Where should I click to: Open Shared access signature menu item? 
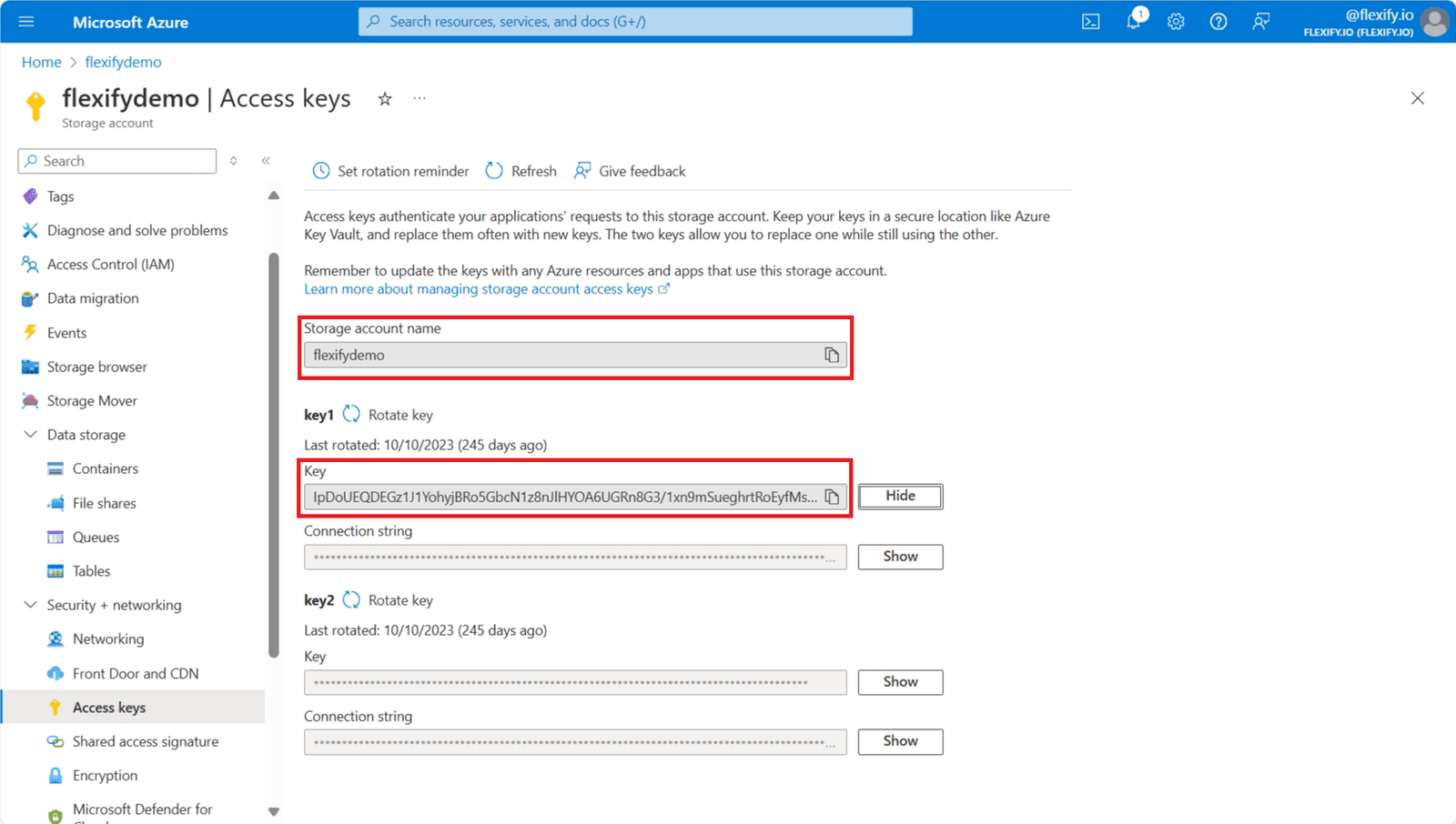tap(146, 741)
